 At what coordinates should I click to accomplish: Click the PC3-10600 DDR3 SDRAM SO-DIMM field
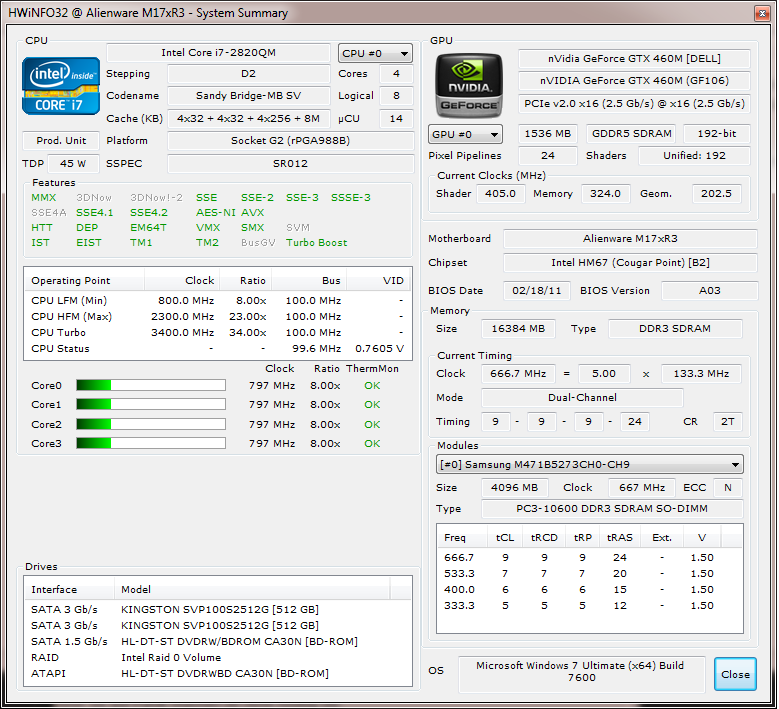tap(612, 509)
